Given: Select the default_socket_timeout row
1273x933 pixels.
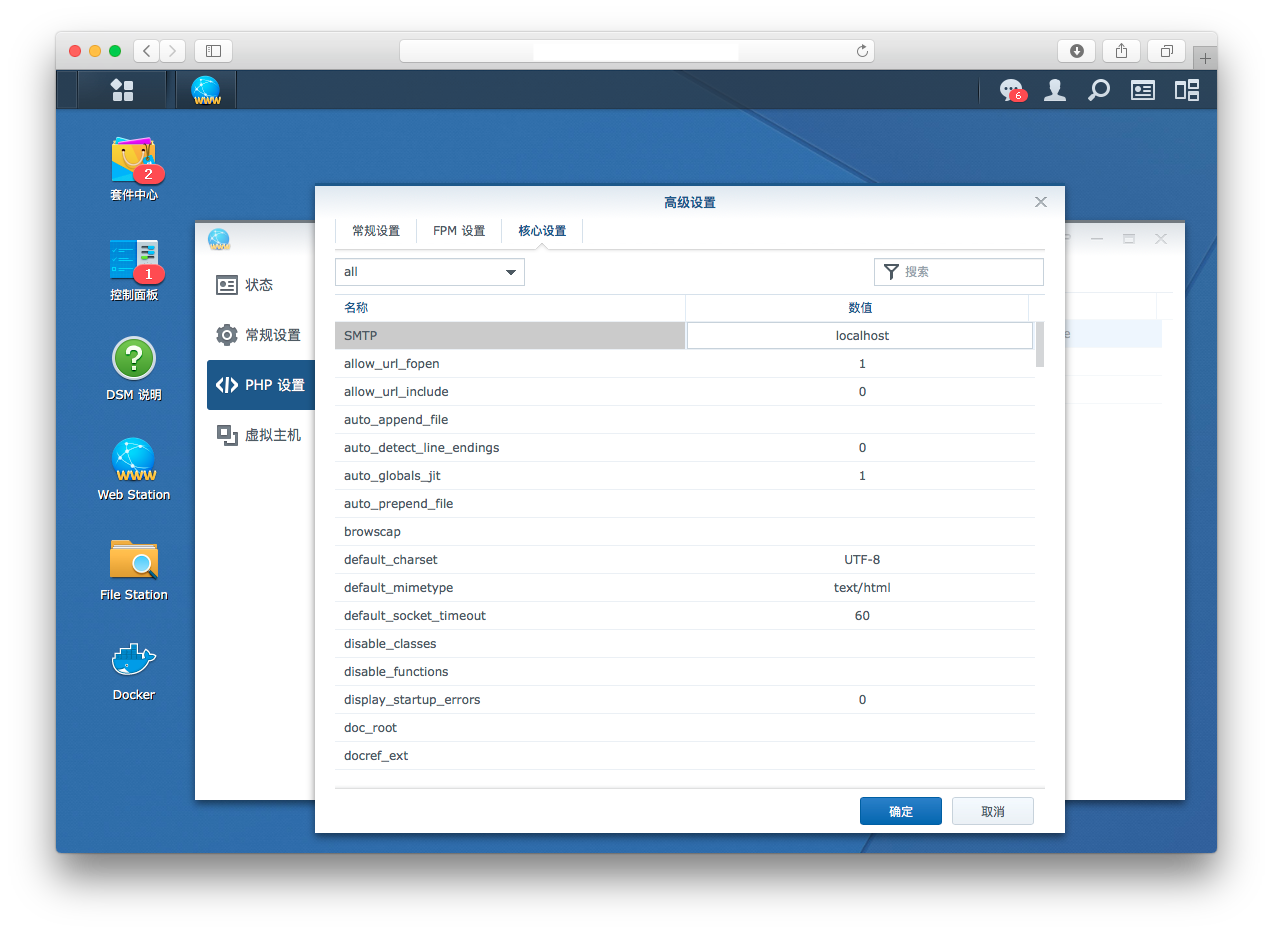Looking at the screenshot, I should tap(684, 616).
